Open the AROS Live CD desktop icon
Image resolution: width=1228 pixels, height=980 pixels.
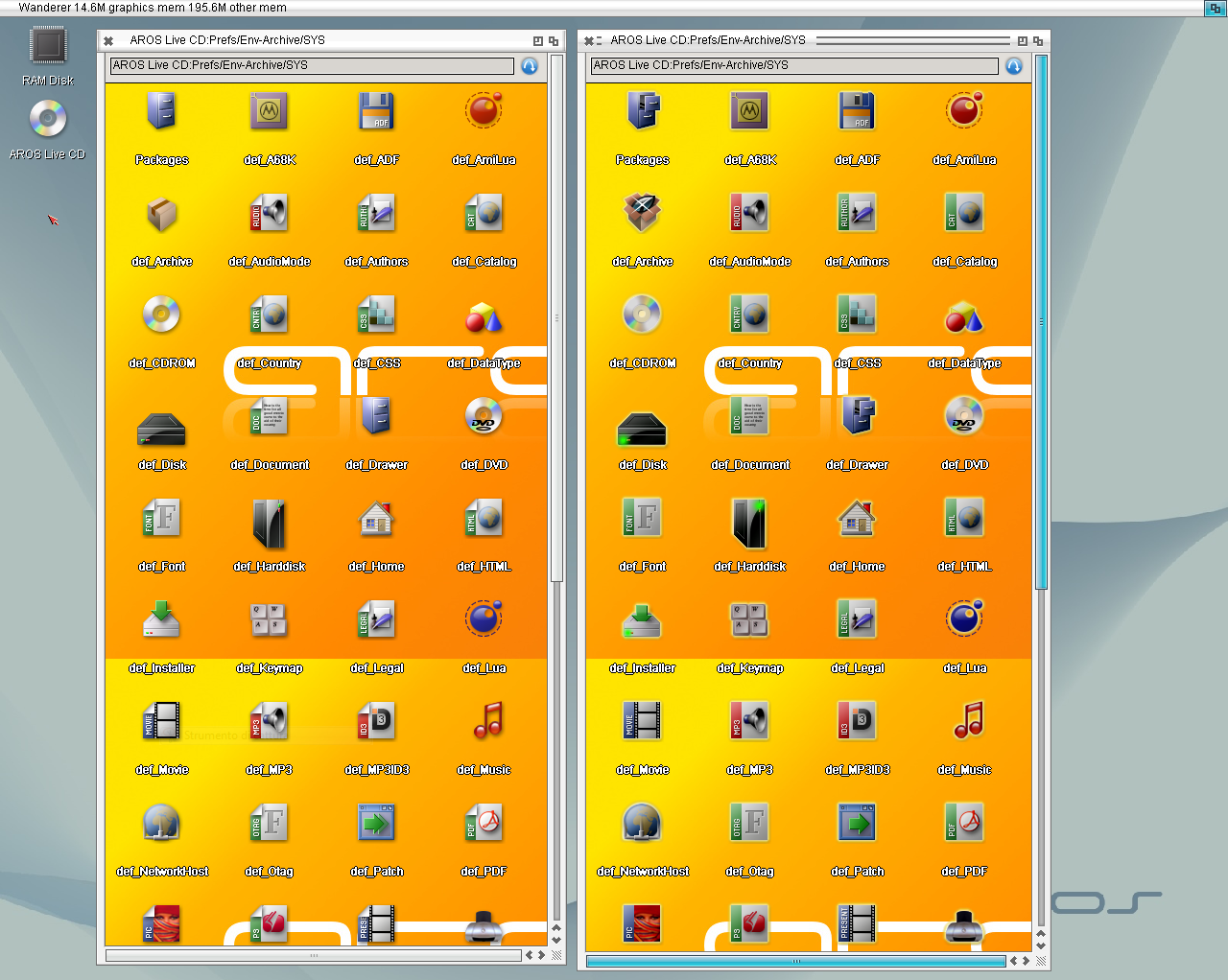[48, 119]
